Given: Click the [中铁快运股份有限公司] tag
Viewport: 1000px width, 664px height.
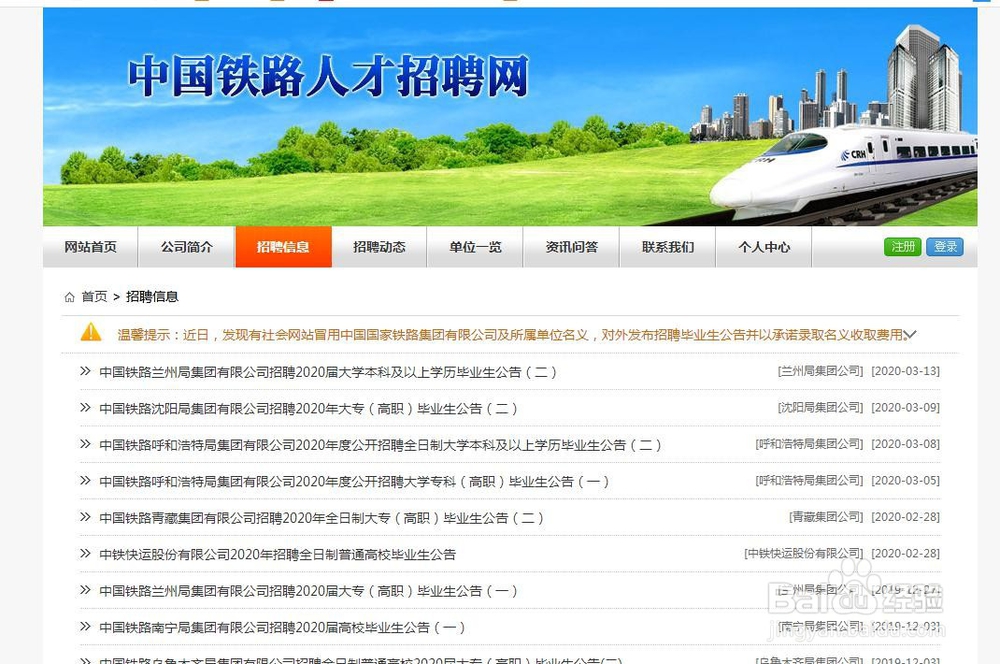Looking at the screenshot, I should point(804,553).
